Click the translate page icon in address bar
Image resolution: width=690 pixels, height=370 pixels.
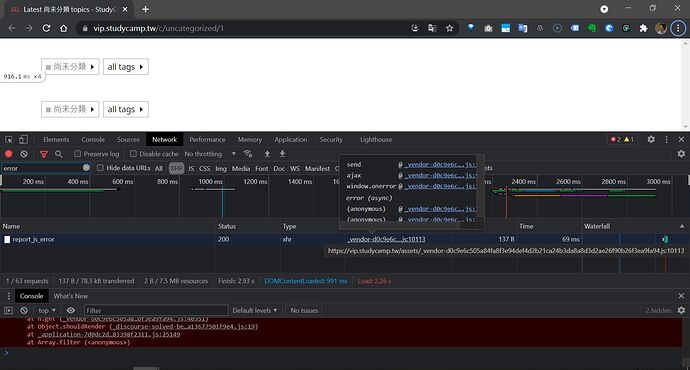pos(432,28)
